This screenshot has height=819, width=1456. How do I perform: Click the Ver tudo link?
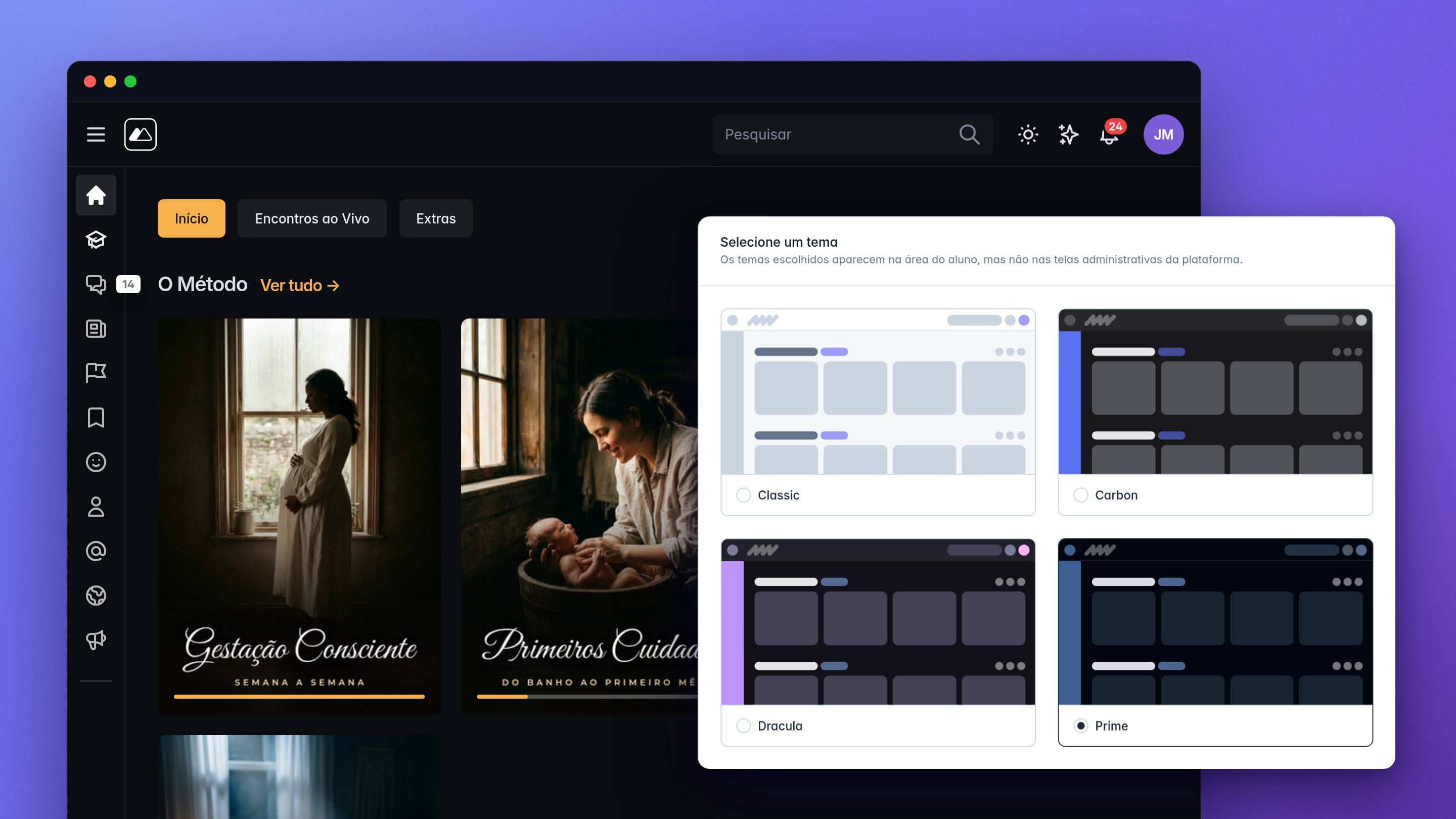pyautogui.click(x=300, y=286)
